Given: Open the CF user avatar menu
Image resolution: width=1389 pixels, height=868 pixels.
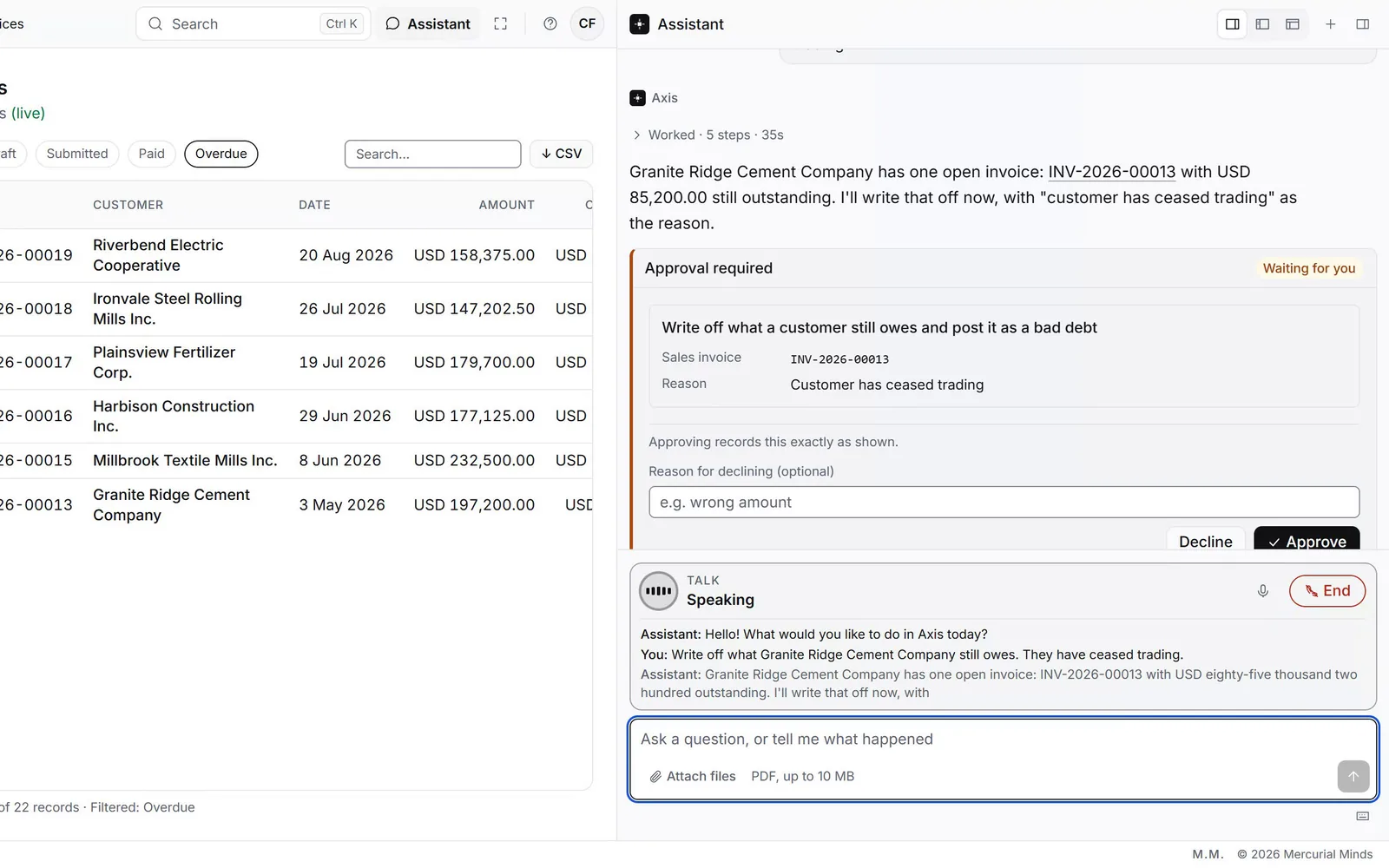Looking at the screenshot, I should [x=587, y=24].
